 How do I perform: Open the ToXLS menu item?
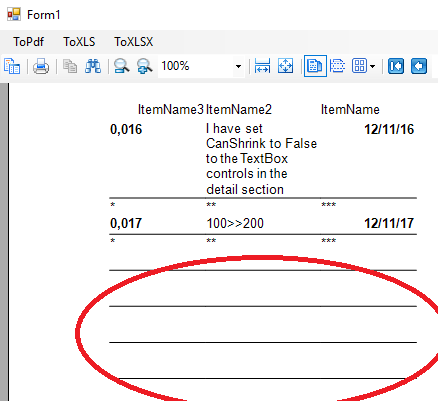click(79, 42)
